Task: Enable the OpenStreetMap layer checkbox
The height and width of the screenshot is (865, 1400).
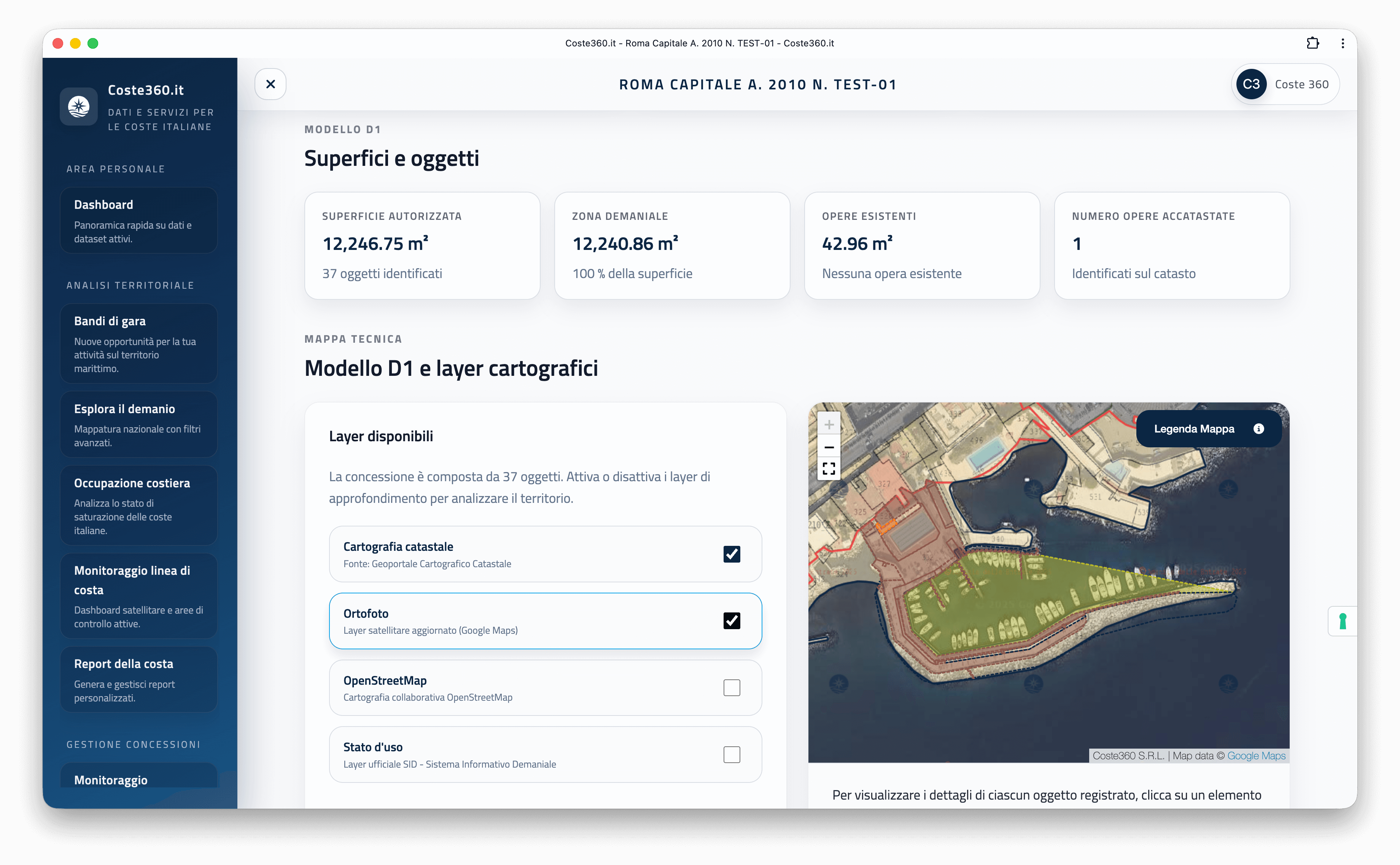Action: (x=731, y=687)
